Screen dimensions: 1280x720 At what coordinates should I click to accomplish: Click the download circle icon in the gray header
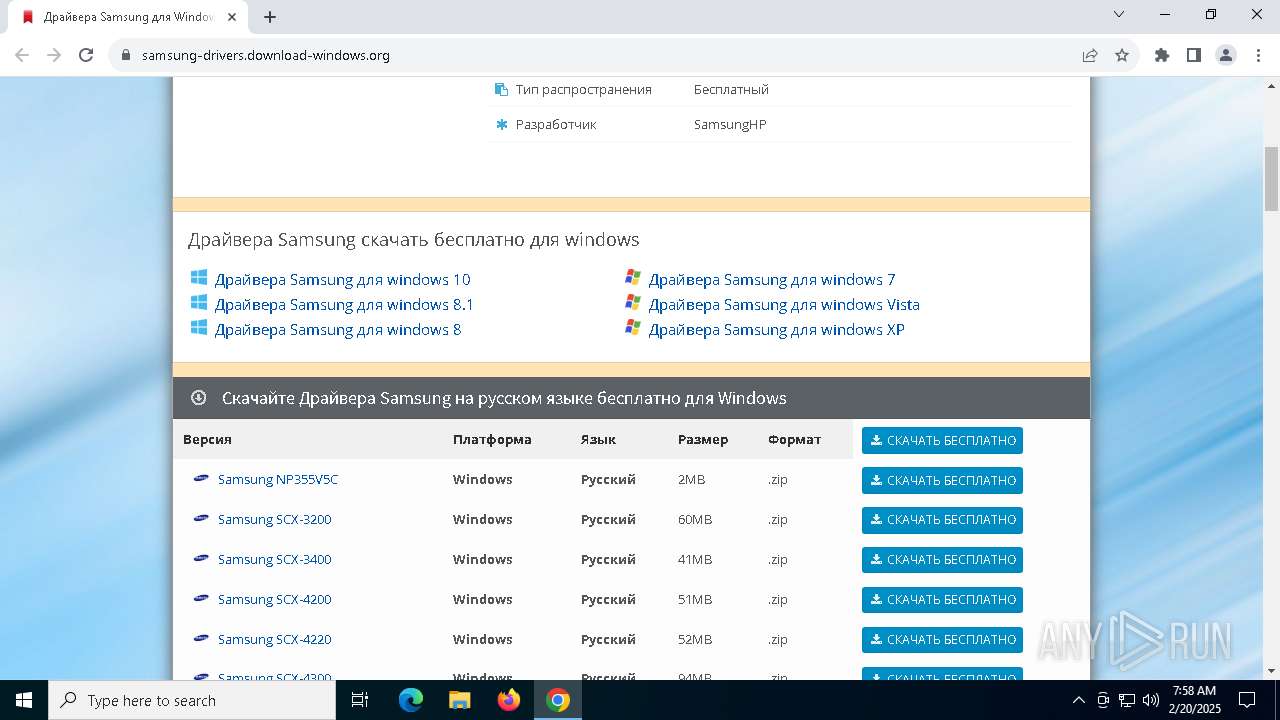tap(199, 397)
